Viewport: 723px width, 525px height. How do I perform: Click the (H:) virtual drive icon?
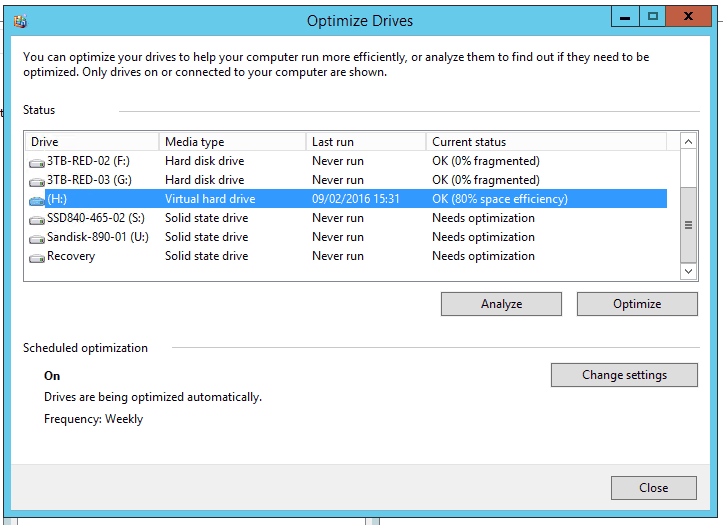pos(37,200)
